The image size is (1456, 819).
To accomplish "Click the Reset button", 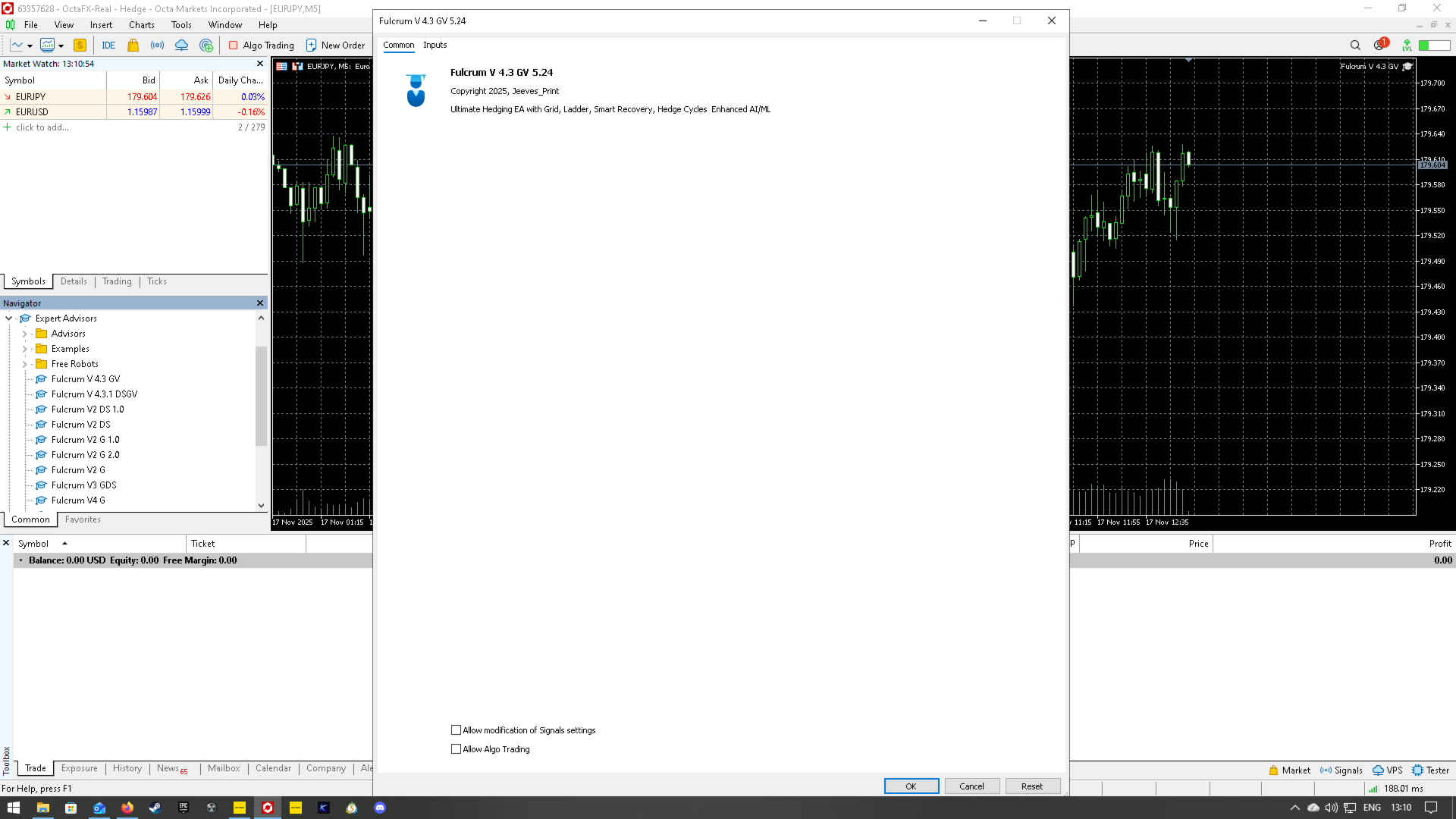I will click(x=1031, y=786).
